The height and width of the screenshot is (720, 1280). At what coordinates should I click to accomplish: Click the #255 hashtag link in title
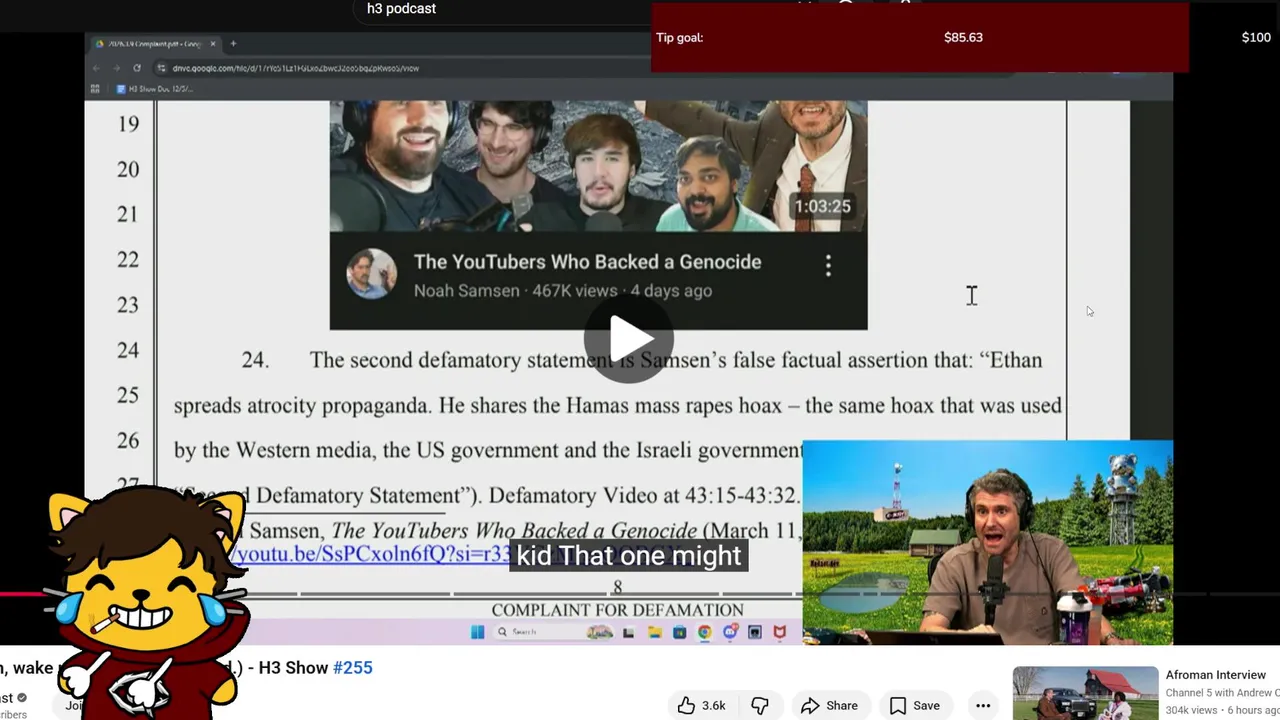[x=352, y=668]
